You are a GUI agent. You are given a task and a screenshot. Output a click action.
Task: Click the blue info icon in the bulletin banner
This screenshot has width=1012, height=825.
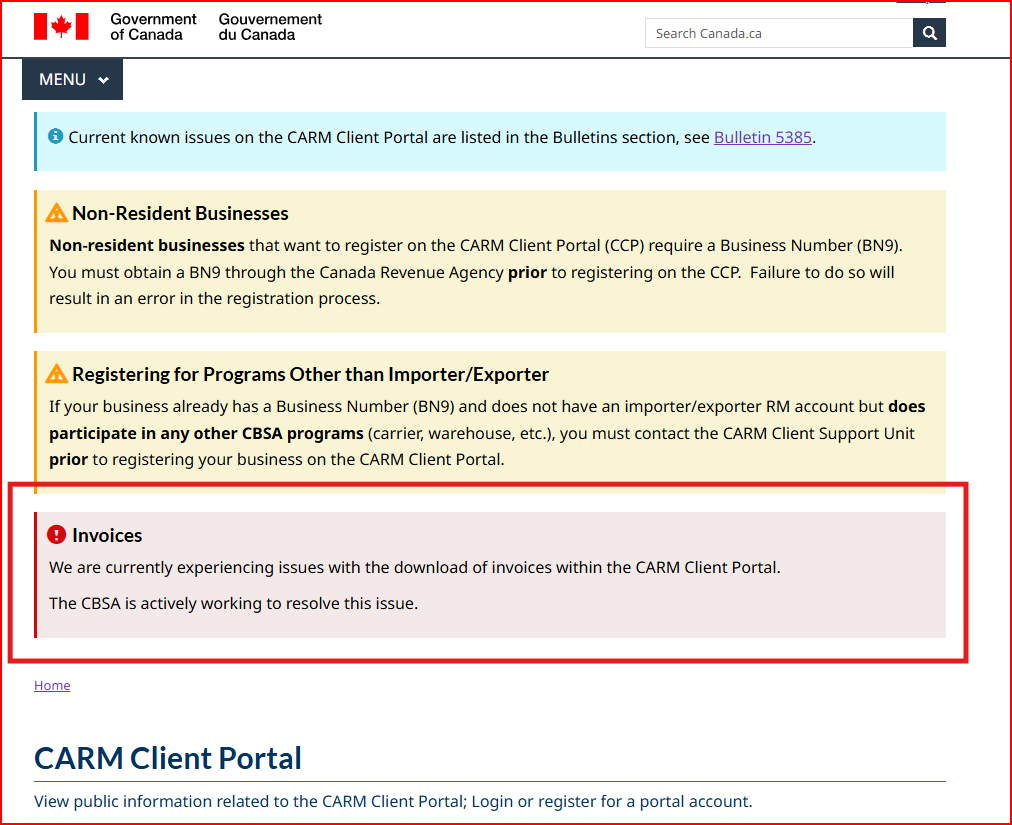pos(53,136)
